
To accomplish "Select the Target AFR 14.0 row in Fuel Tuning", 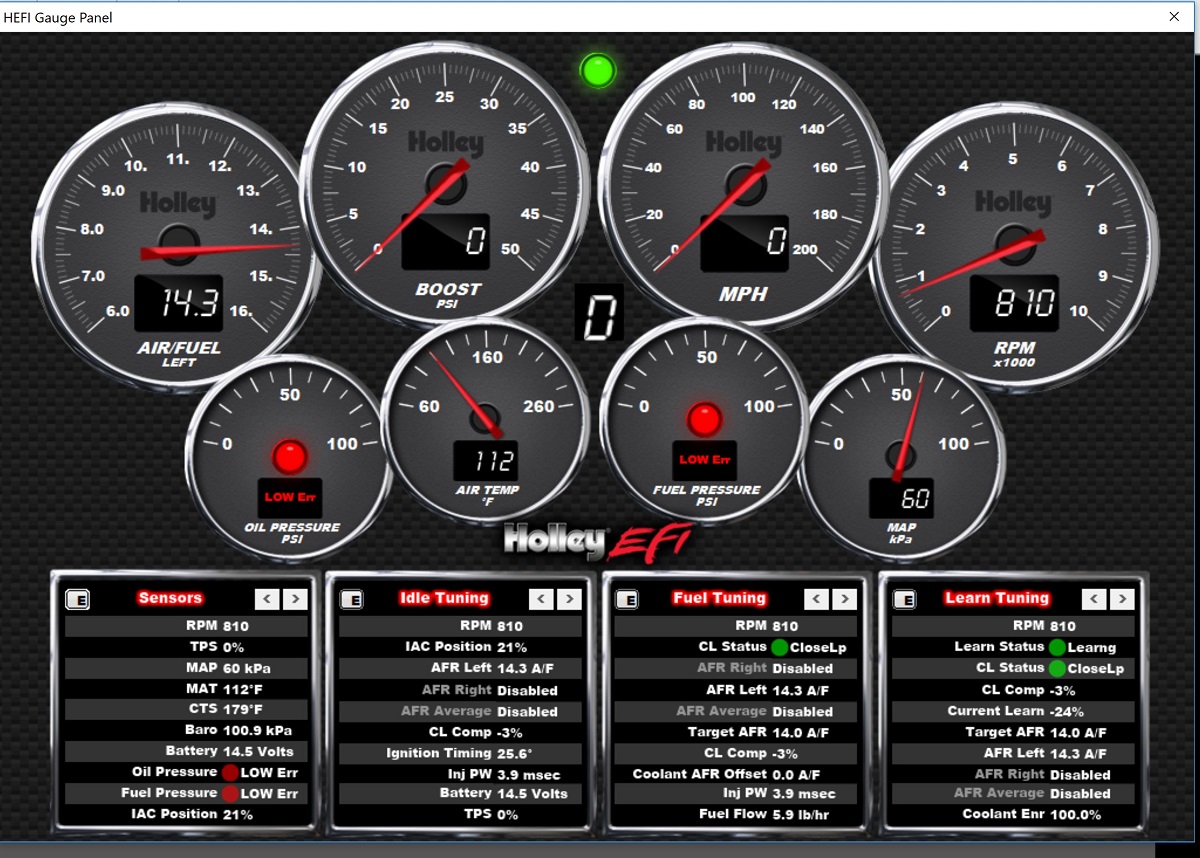I will coord(736,732).
